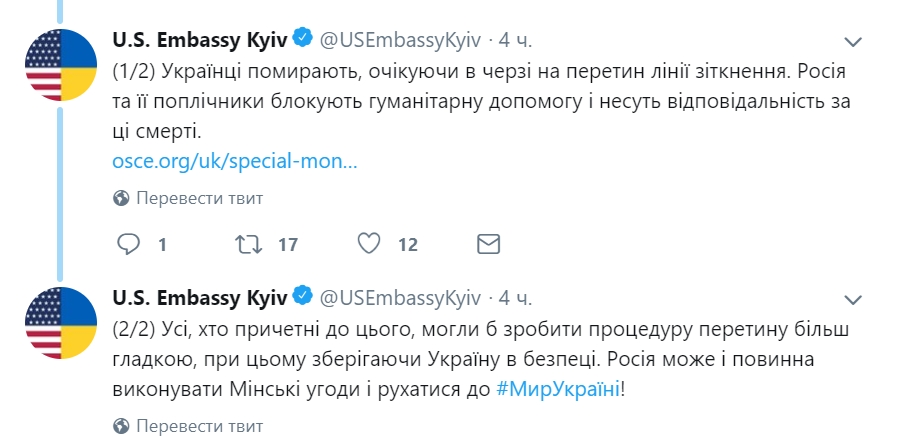Screen dimensions: 902x438
Task: Send first tweet via envelope message icon
Action: (488, 245)
